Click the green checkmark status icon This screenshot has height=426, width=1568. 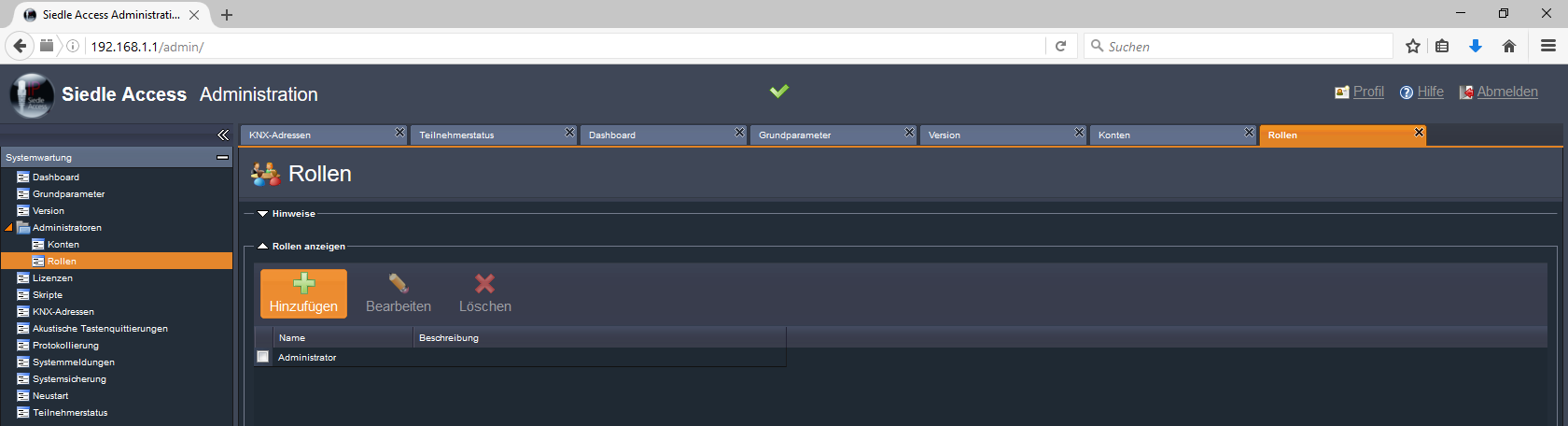click(x=779, y=91)
